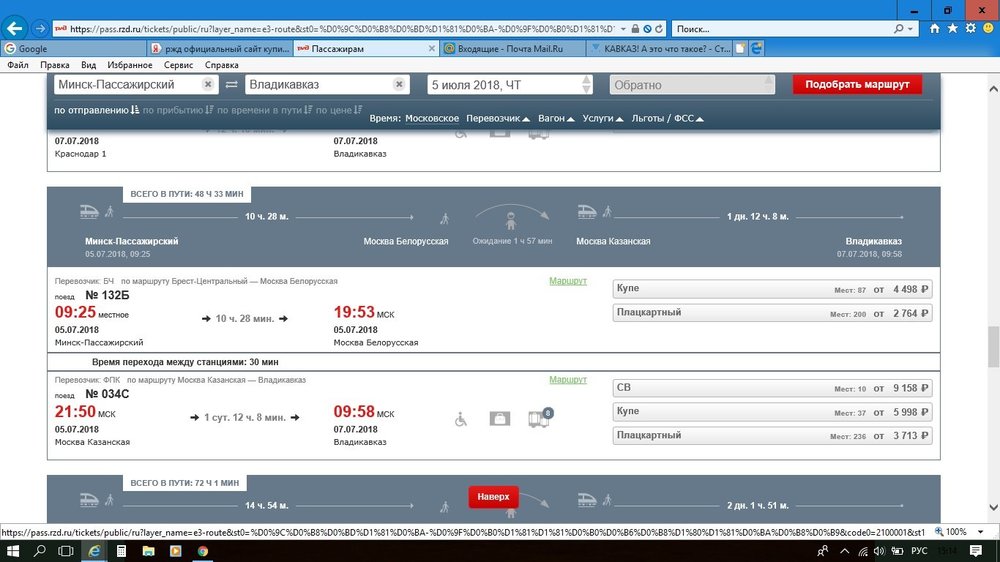This screenshot has width=1000, height=562.
Task: Open Маршрут link for train 132Б
Action: (x=568, y=281)
